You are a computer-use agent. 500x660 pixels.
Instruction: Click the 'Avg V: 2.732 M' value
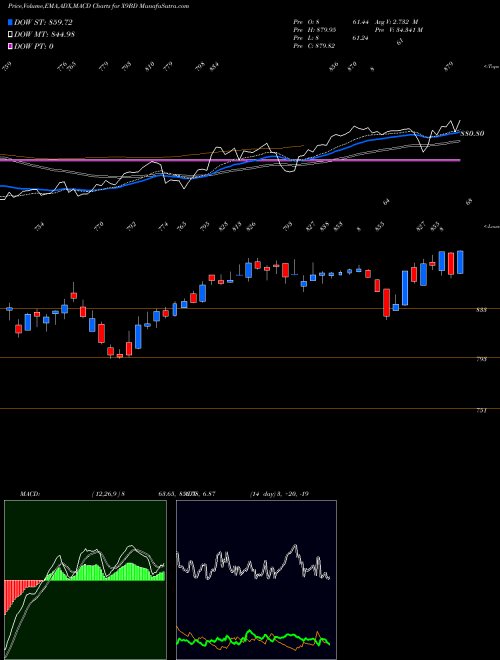(x=396, y=22)
